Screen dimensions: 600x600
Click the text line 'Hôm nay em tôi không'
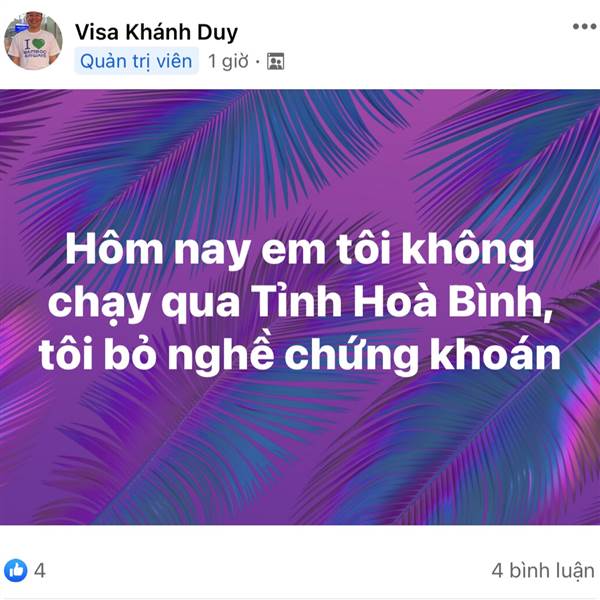(x=300, y=250)
